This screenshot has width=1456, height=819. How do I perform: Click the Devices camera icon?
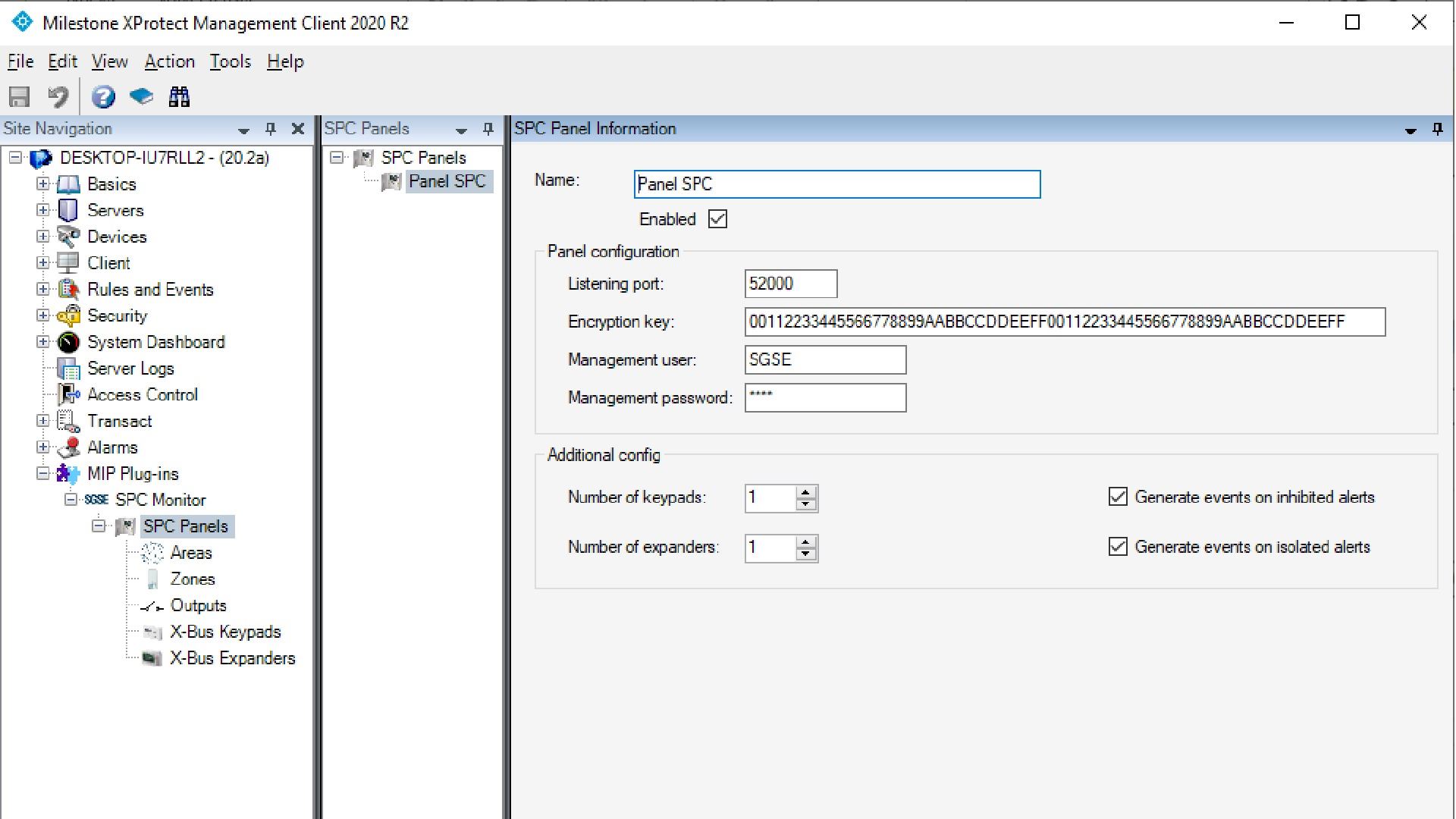pos(68,237)
